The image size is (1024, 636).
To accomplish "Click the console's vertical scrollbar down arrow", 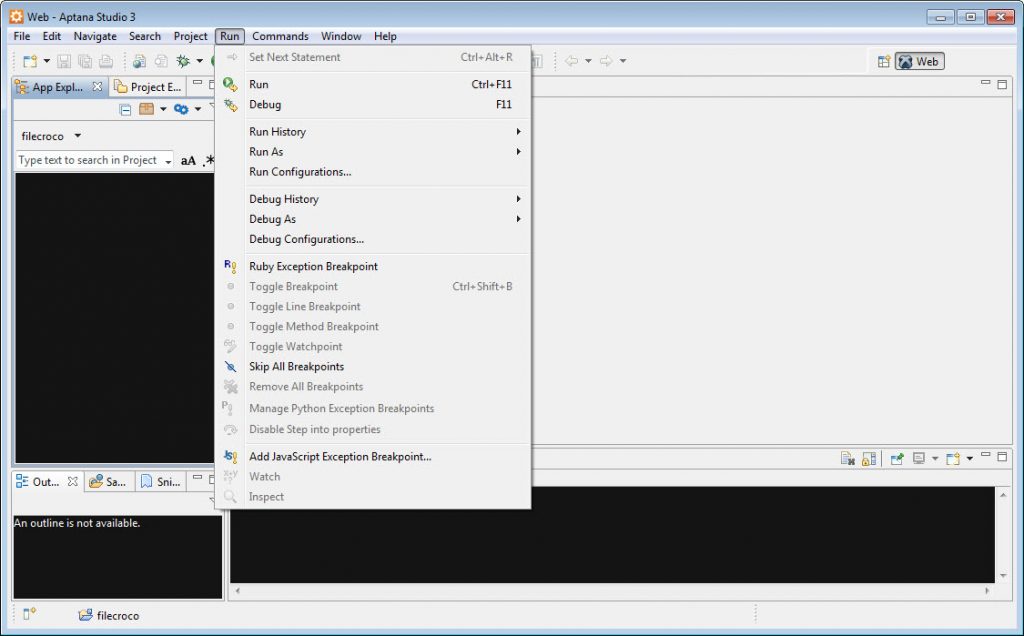I will click(x=1003, y=576).
